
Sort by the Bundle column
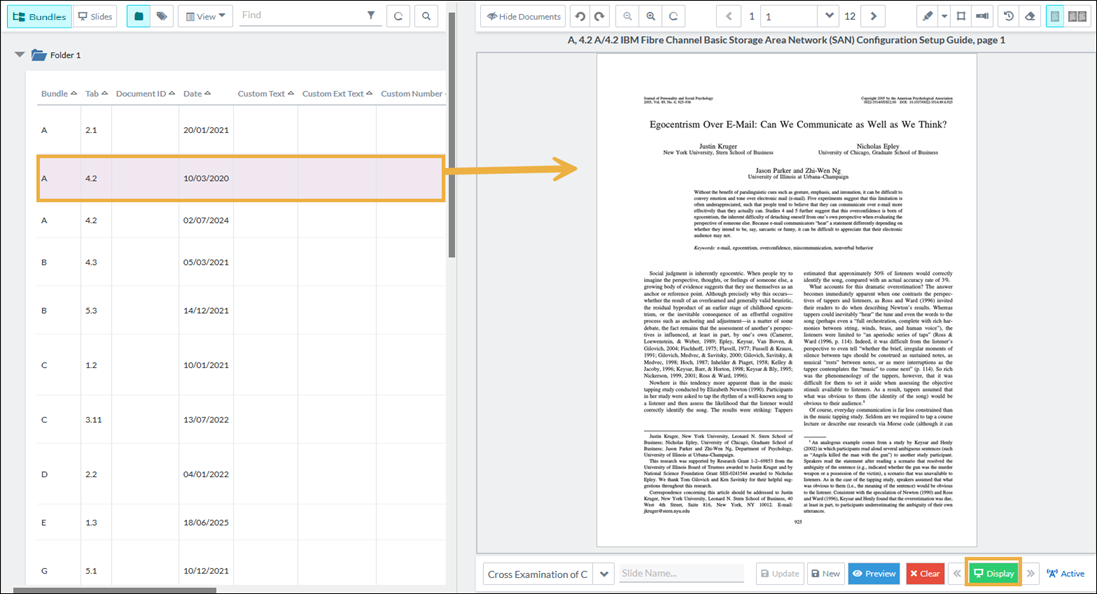(59, 94)
